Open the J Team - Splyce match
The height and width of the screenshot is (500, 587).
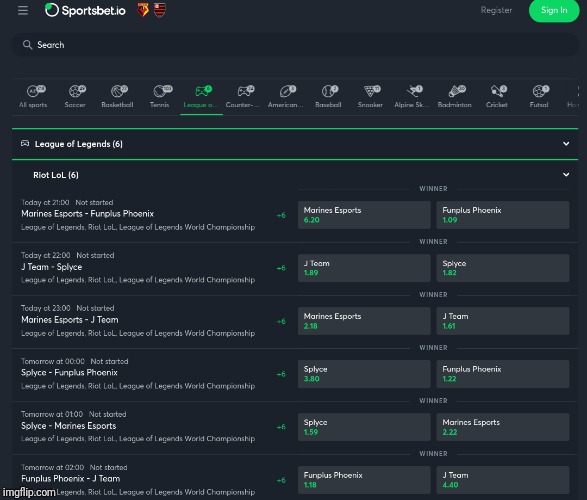52,267
